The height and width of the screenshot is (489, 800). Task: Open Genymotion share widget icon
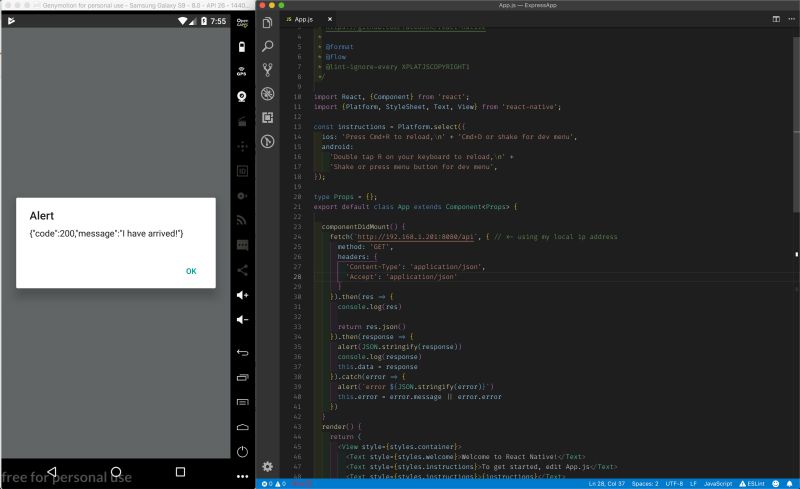point(242,270)
